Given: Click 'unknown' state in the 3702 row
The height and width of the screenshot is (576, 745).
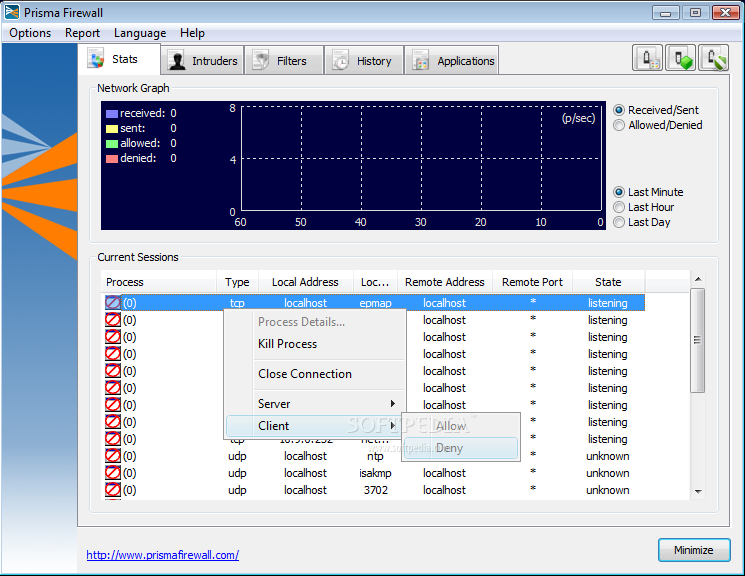Looking at the screenshot, I should pyautogui.click(x=608, y=490).
